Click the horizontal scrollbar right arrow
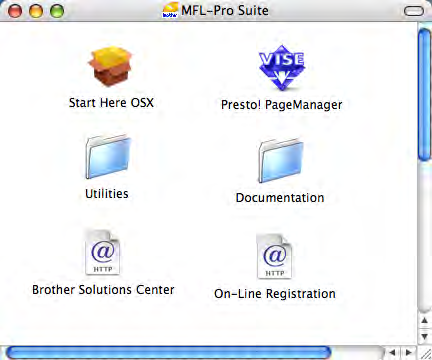432x360 pixels. 408,352
